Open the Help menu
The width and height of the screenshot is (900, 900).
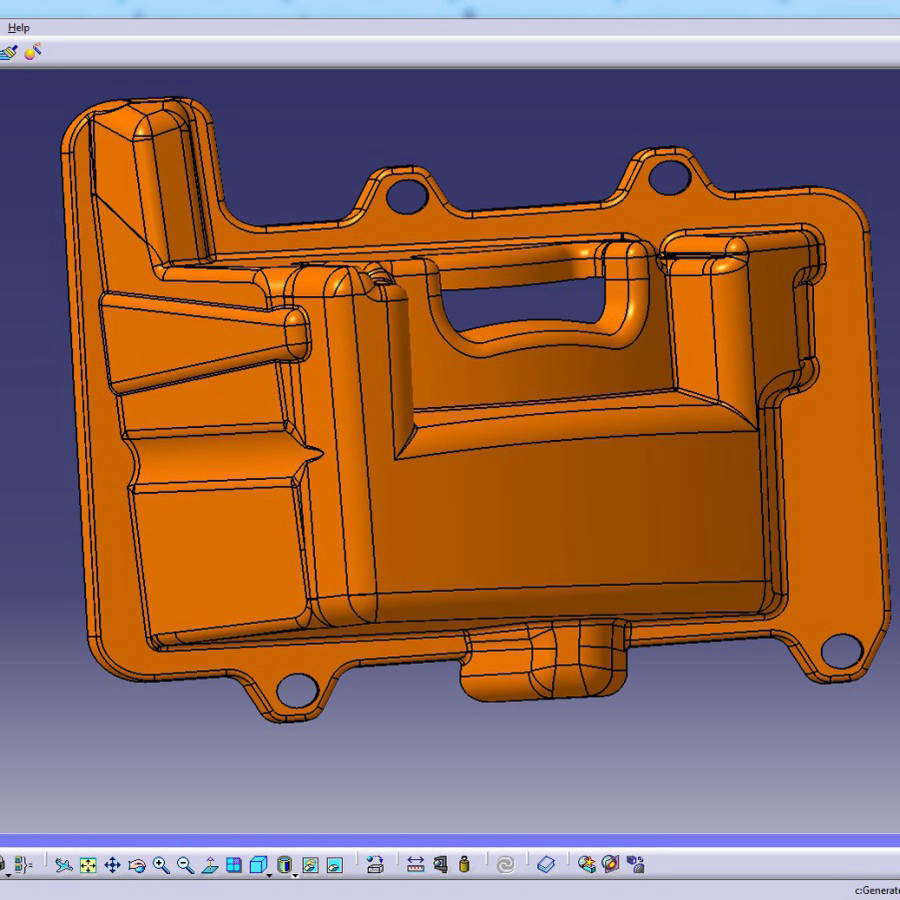click(x=19, y=28)
